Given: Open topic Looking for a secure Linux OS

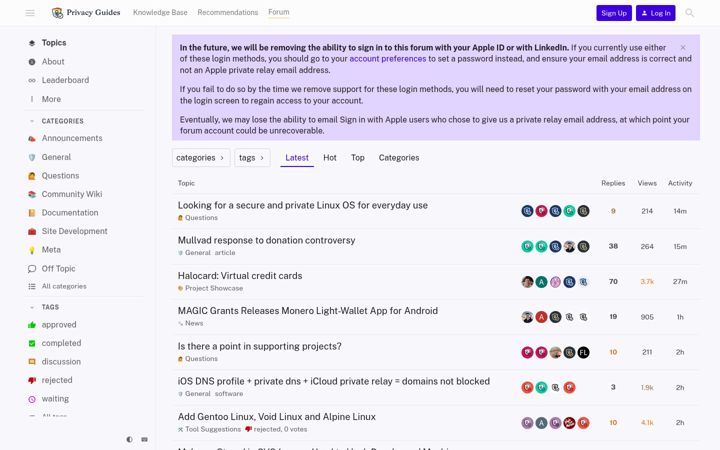Looking at the screenshot, I should point(303,205).
